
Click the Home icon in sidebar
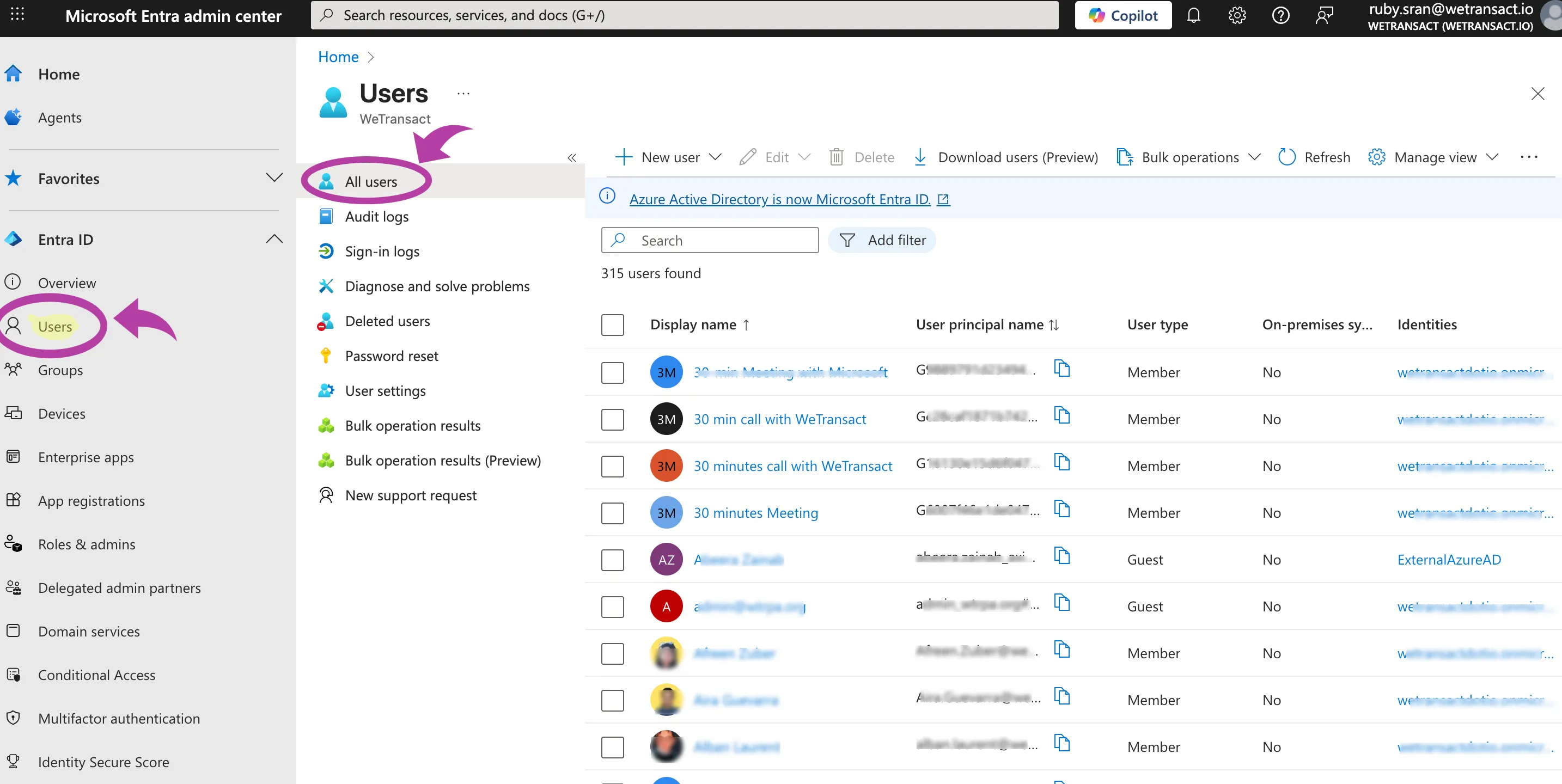tap(13, 74)
